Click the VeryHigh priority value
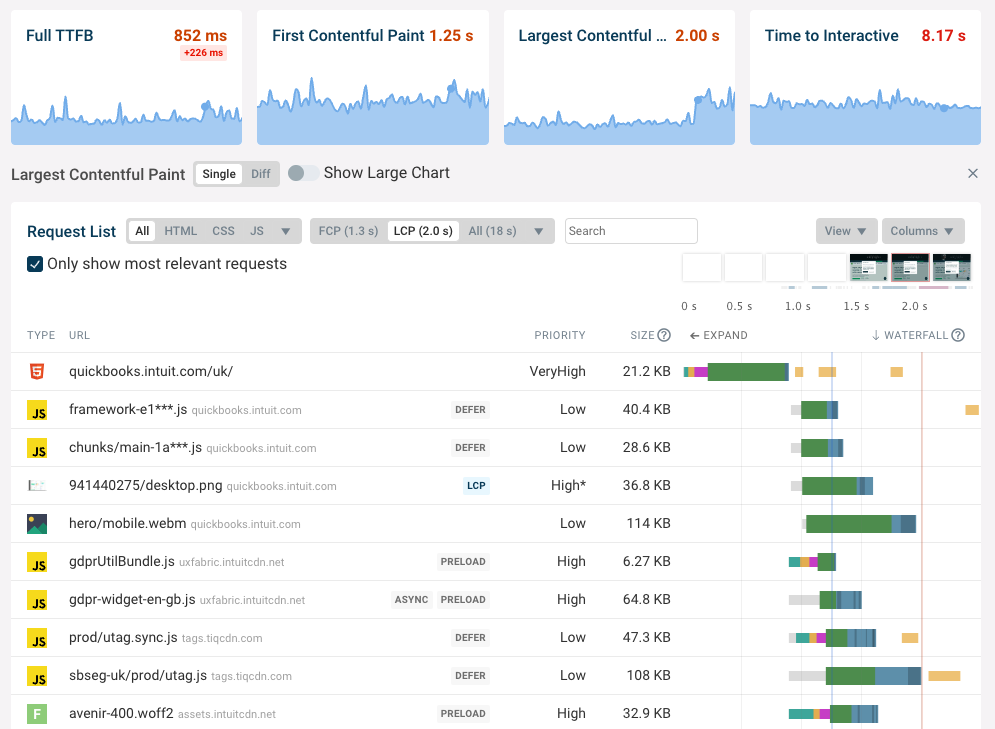The width and height of the screenshot is (995, 729). coord(557,371)
